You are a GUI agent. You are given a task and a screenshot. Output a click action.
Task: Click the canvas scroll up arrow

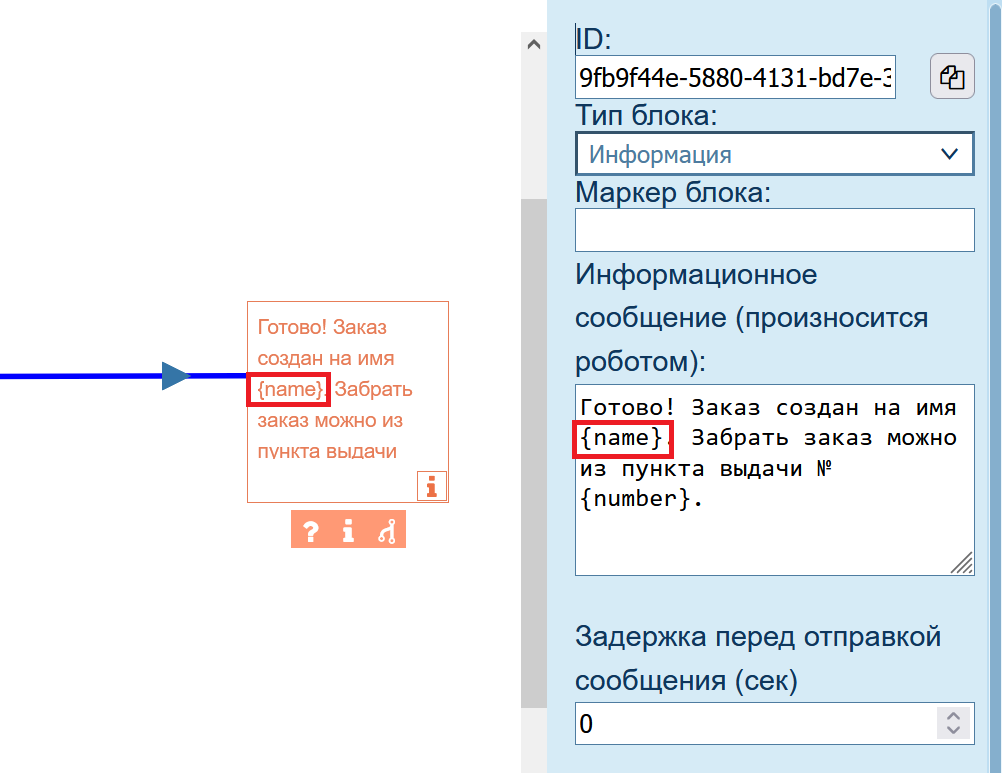tap(534, 44)
